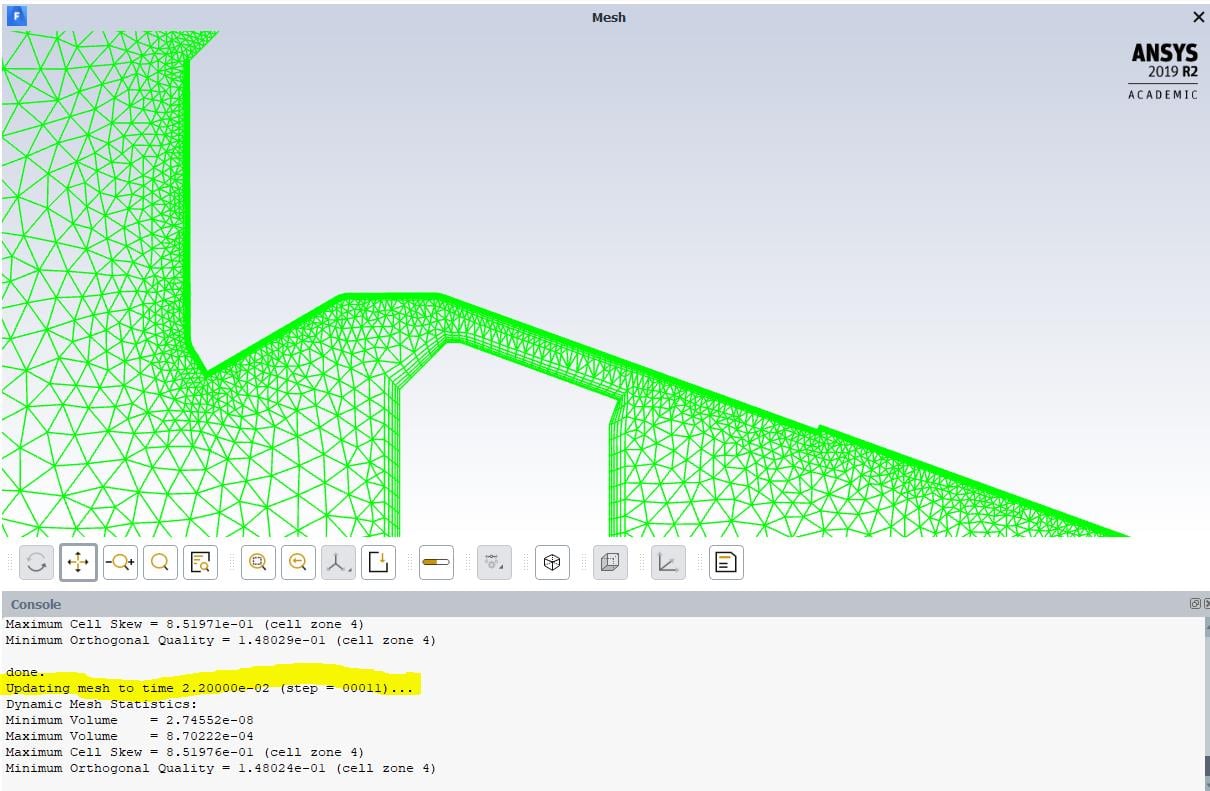This screenshot has width=1210, height=791.
Task: Open the display options dropdown icon
Action: [494, 563]
